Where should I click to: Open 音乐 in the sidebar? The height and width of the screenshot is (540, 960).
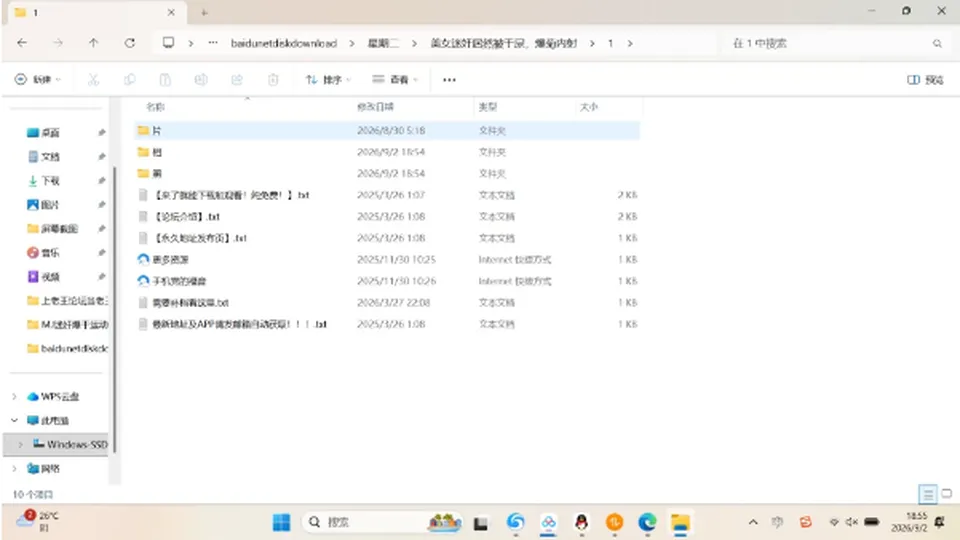click(x=50, y=252)
